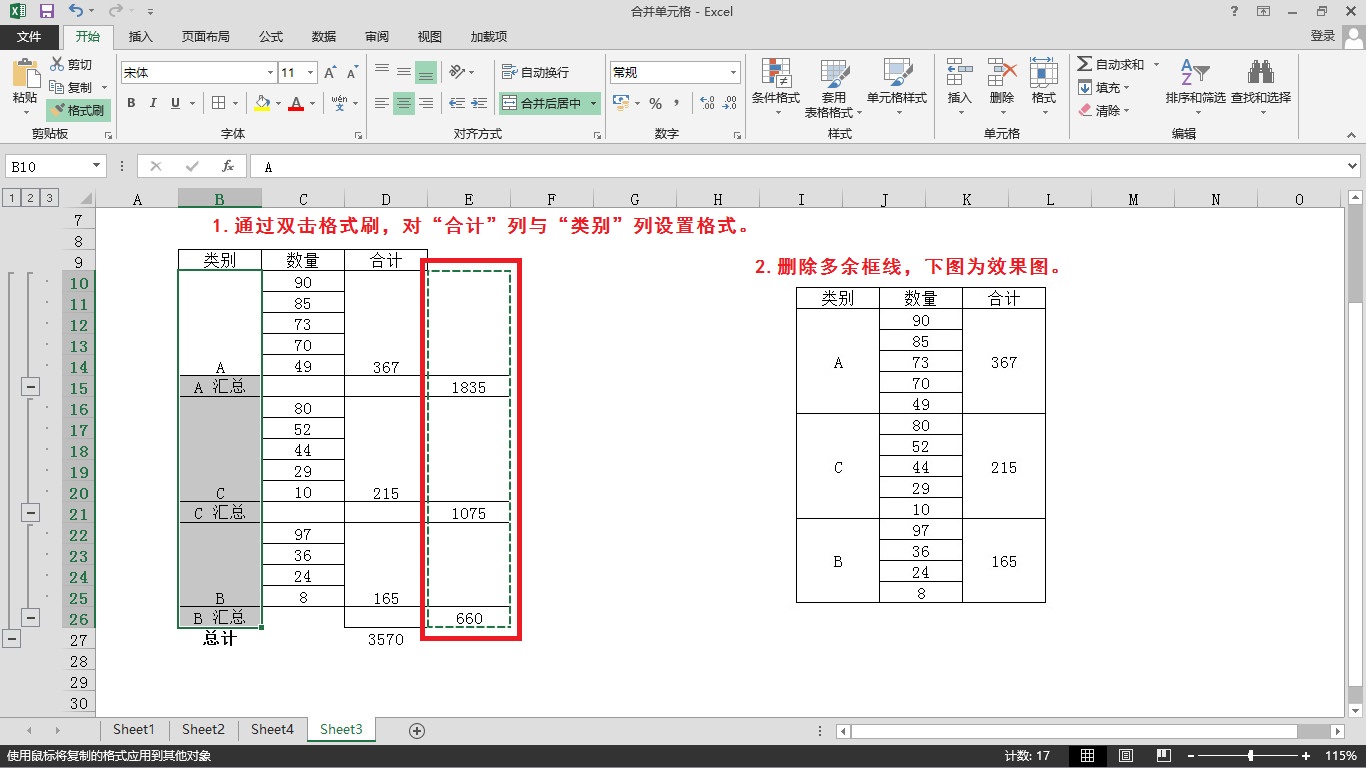The image size is (1366, 768).
Task: Decrease font size with the small A icon
Action: click(x=352, y=73)
